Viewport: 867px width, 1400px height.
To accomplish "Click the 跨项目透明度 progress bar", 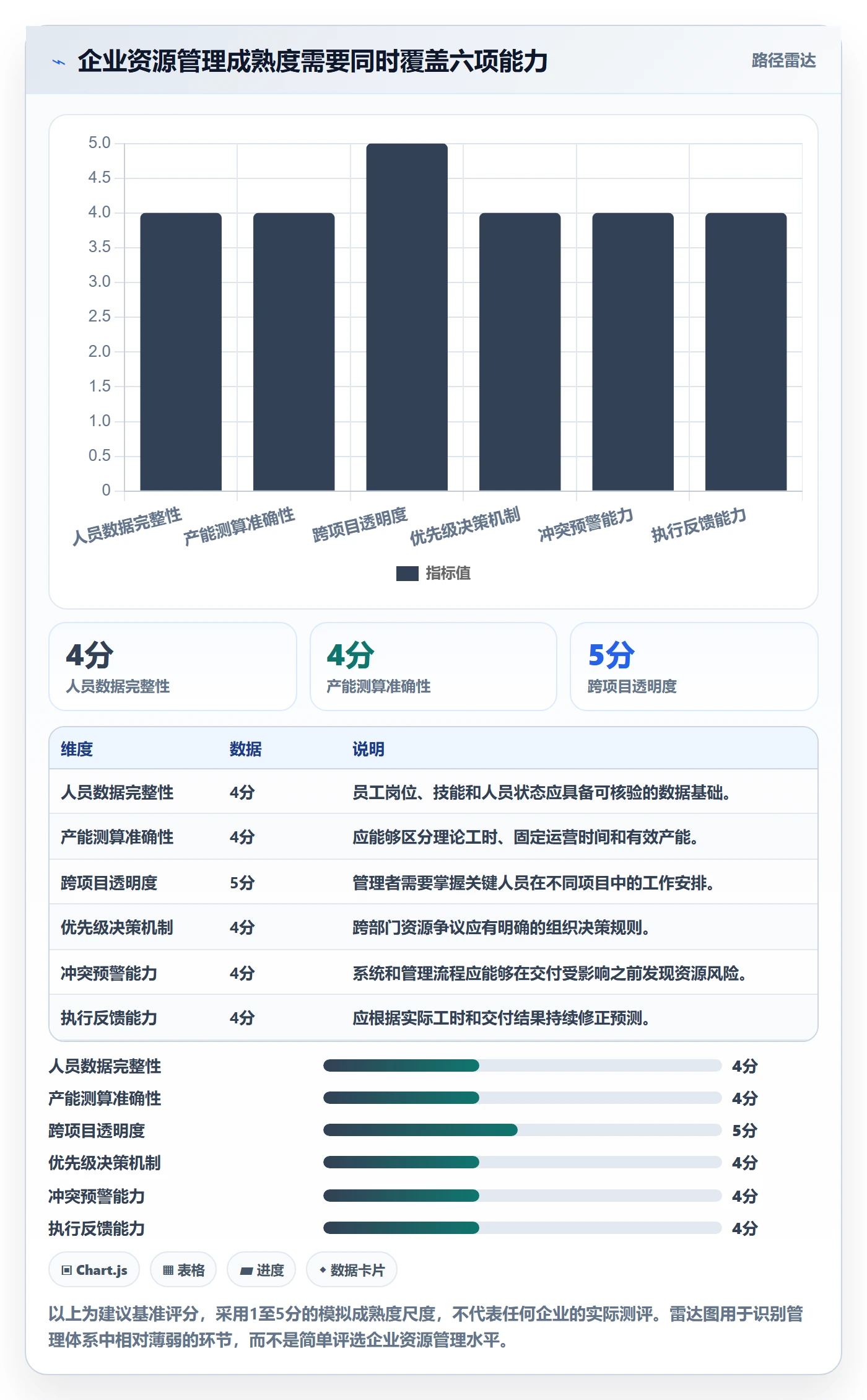I will point(522,1130).
